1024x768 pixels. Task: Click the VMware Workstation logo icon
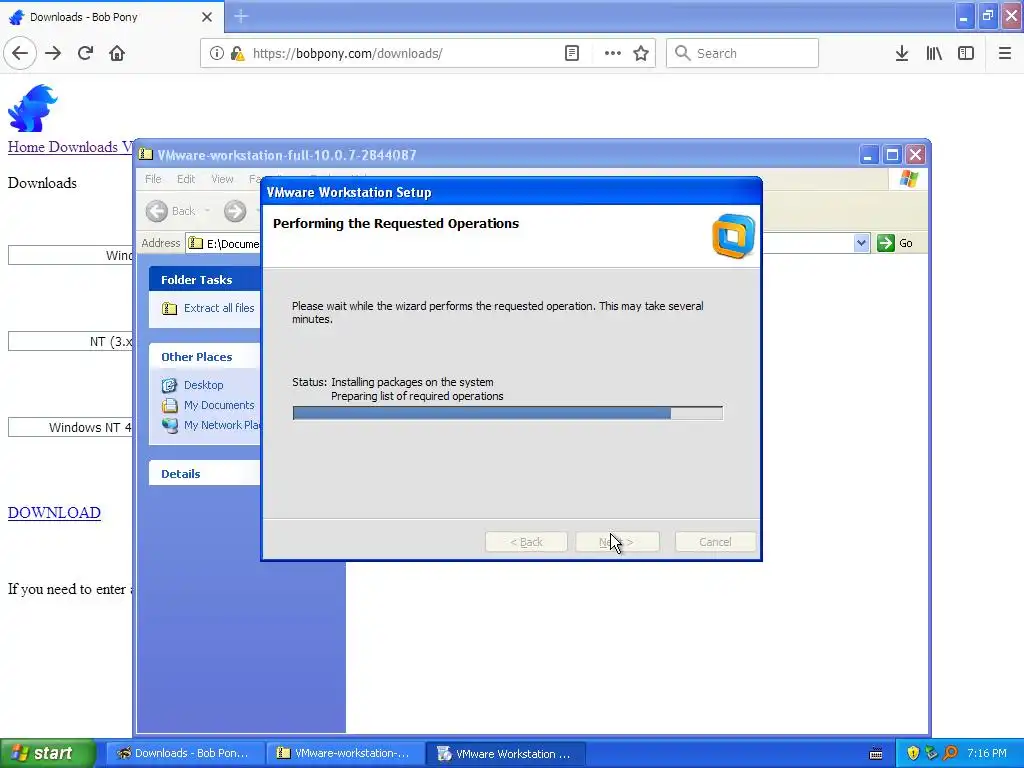click(x=733, y=236)
